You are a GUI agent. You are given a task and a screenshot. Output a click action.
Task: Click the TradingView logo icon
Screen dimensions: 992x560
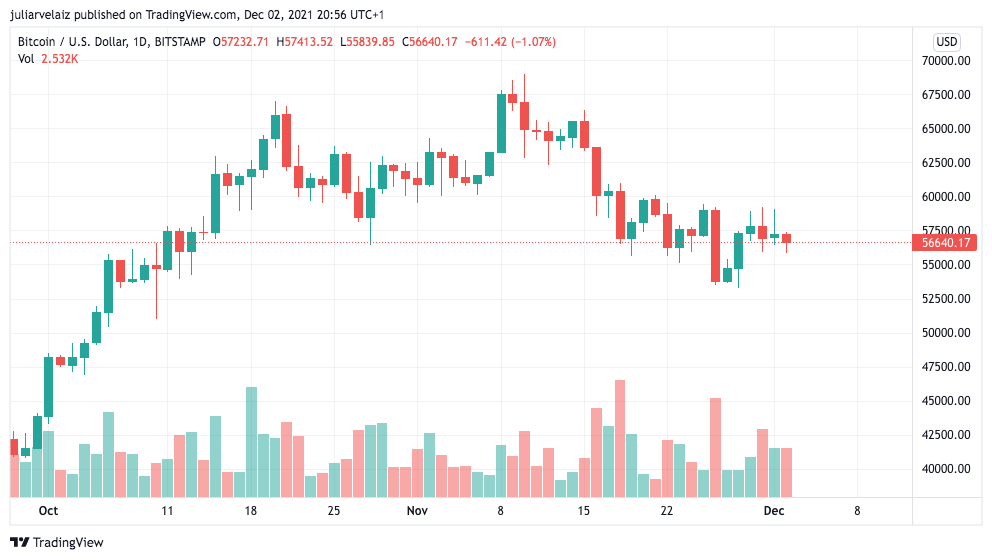(x=20, y=542)
